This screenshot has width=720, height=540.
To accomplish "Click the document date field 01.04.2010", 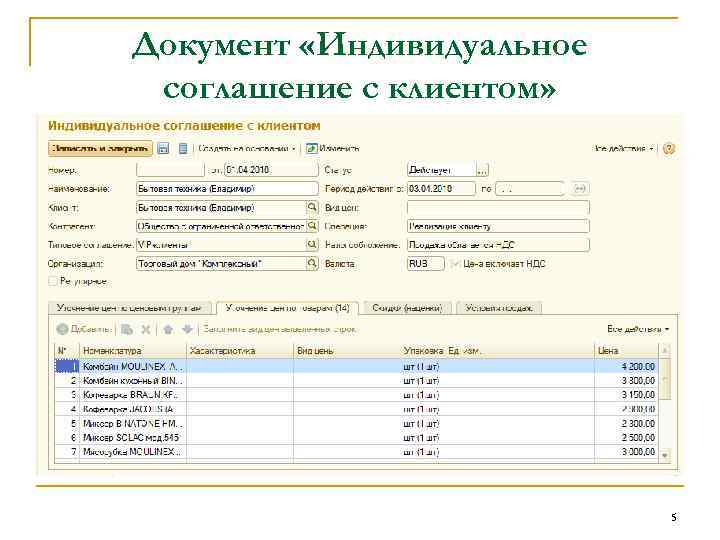I will pos(271,170).
